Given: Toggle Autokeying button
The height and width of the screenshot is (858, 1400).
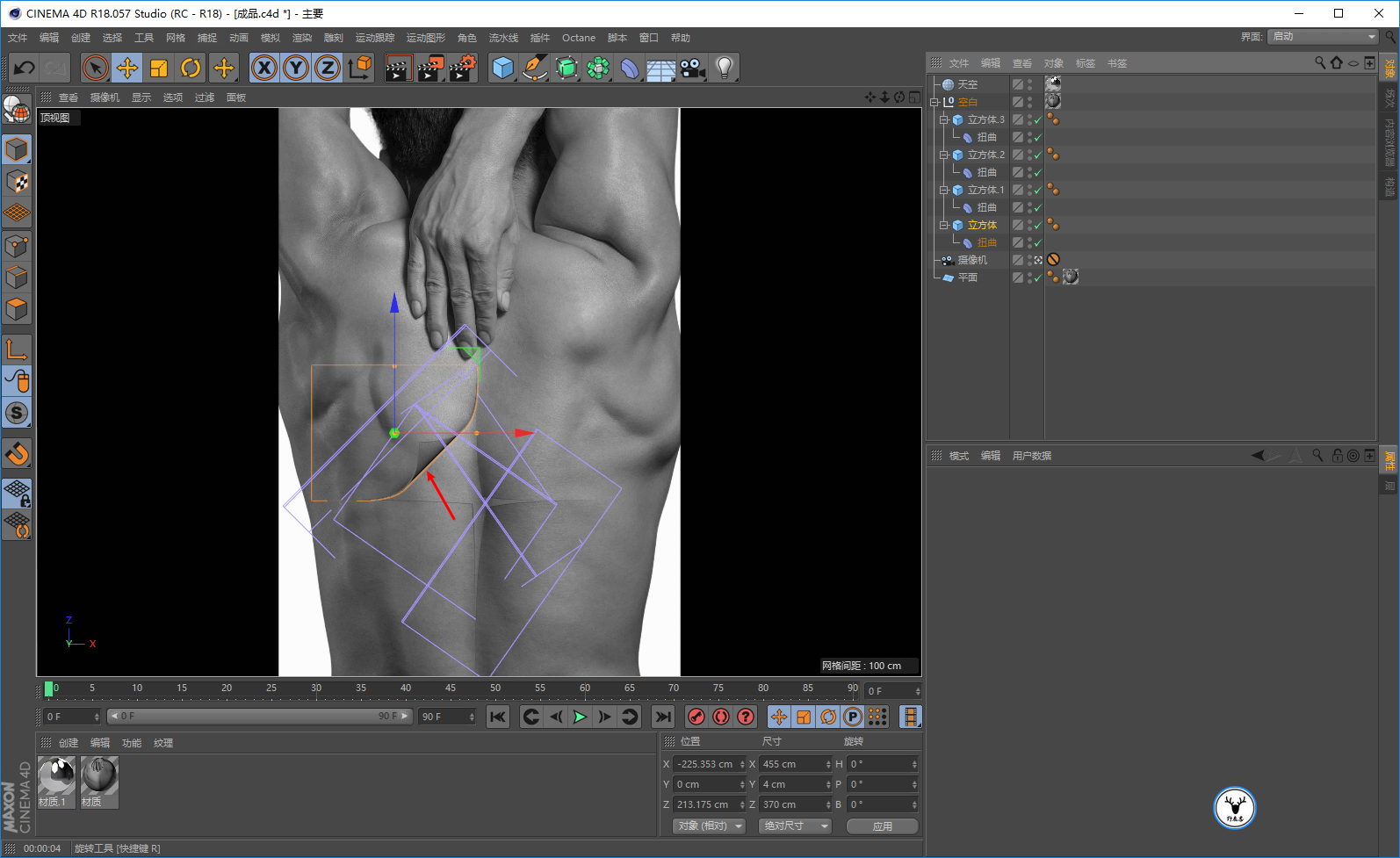Looking at the screenshot, I should (721, 717).
